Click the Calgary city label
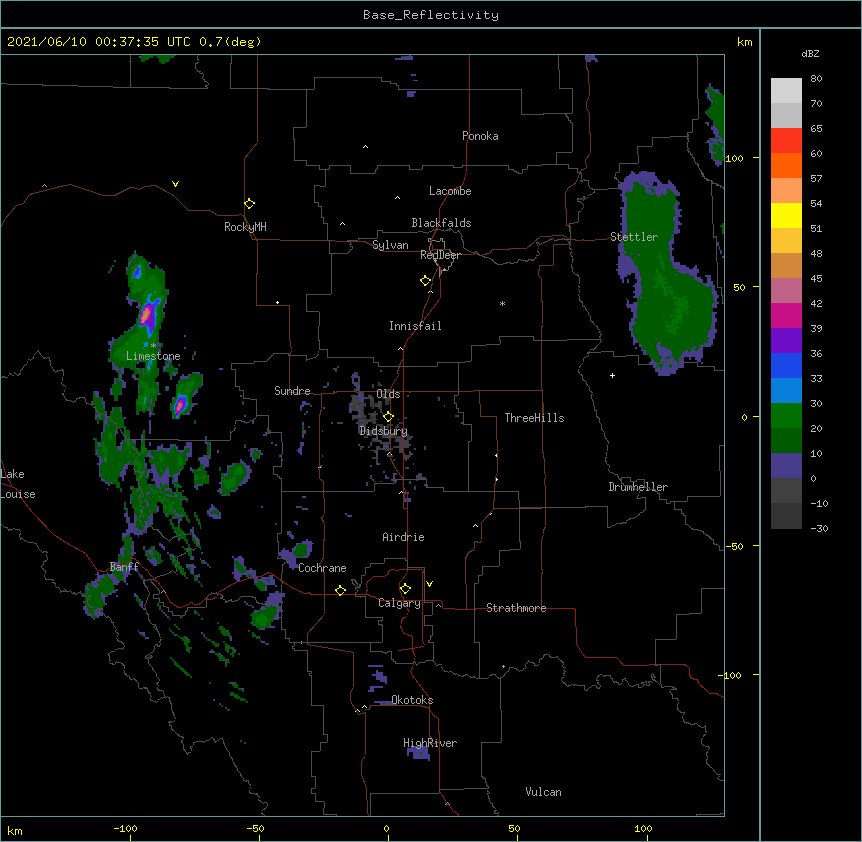The image size is (862, 842). point(399,603)
